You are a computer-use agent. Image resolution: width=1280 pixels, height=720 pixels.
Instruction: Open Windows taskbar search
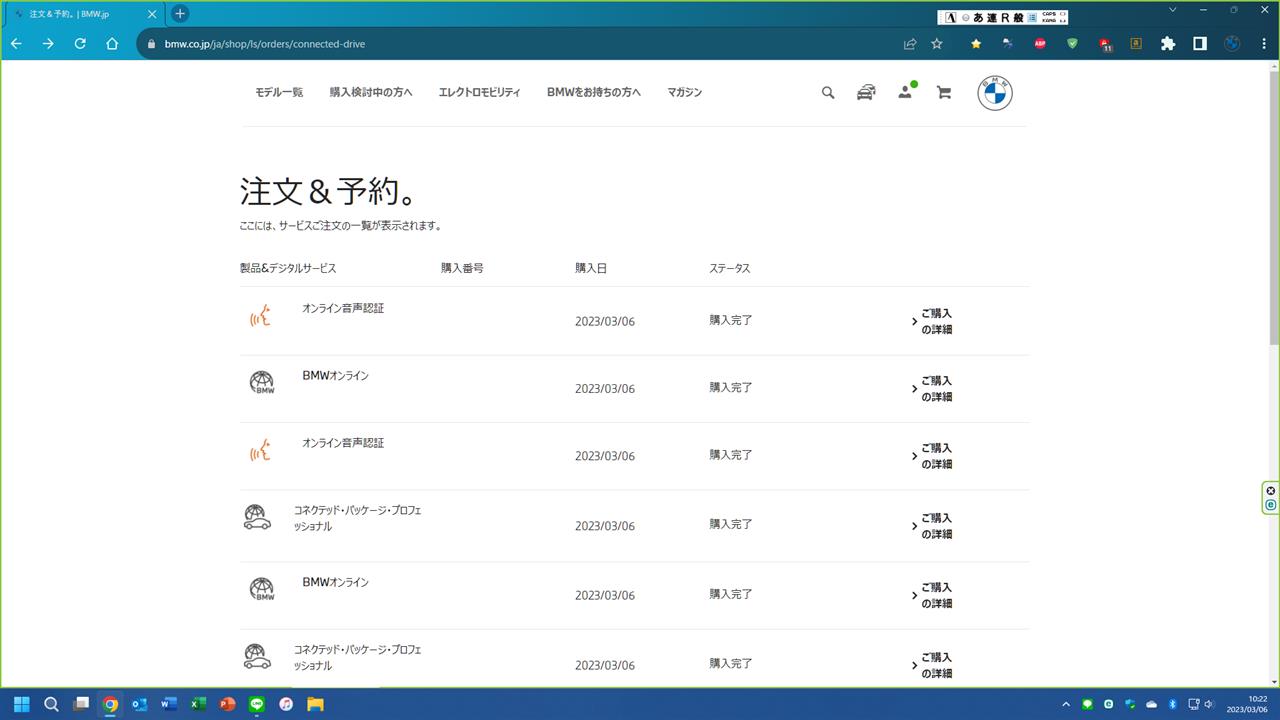[x=52, y=704]
